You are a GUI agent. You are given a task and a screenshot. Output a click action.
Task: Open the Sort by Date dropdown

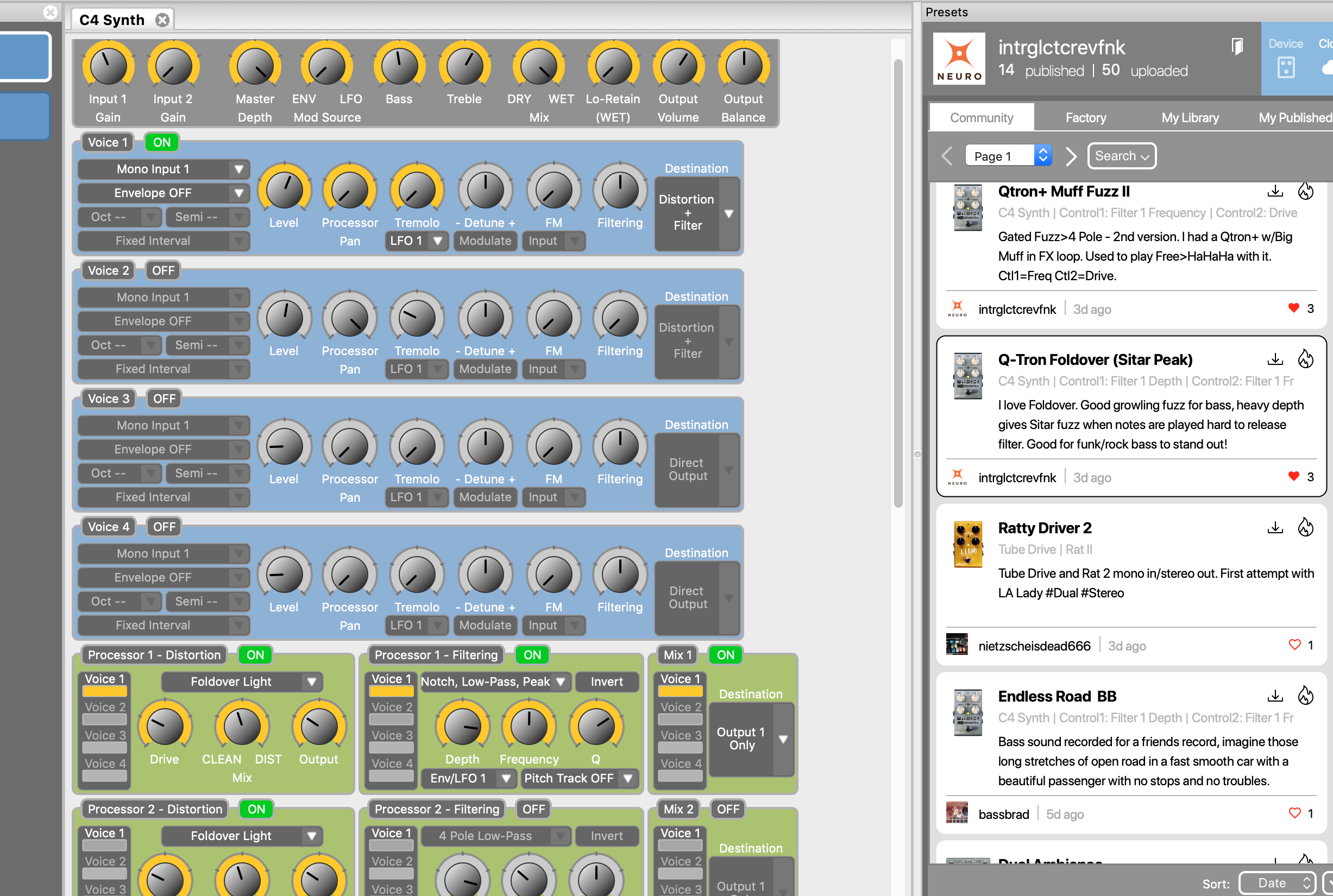(1277, 883)
